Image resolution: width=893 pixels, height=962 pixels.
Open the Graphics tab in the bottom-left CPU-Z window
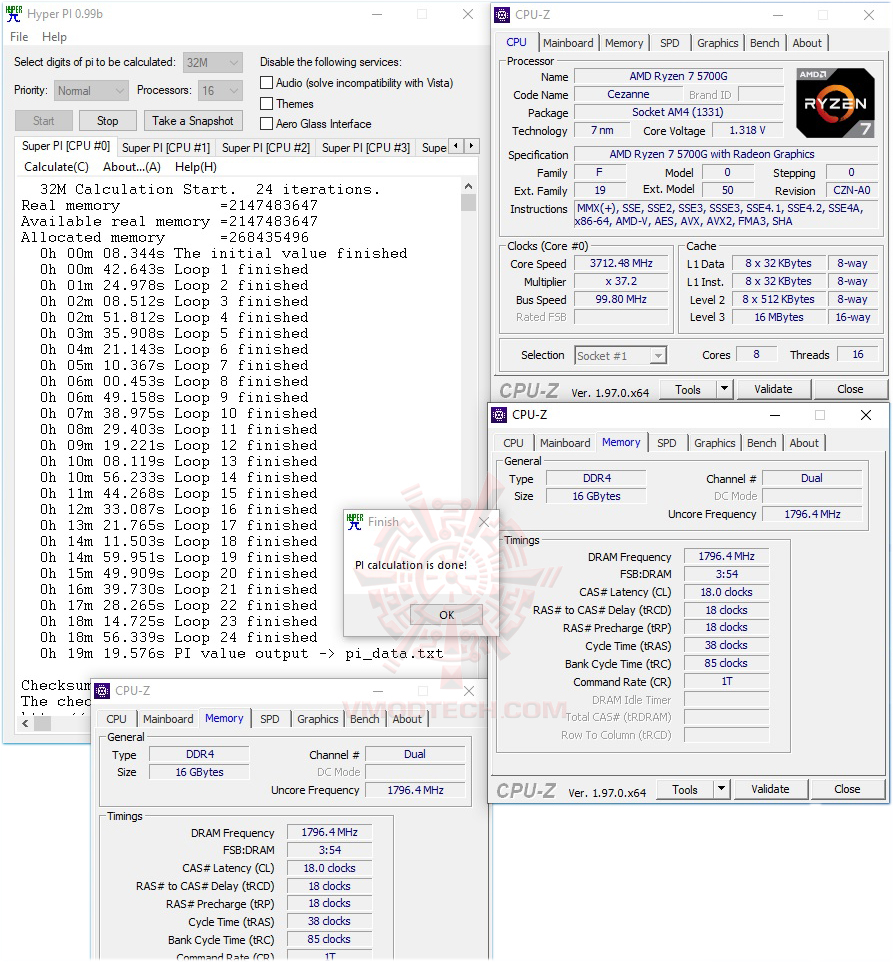click(x=317, y=719)
